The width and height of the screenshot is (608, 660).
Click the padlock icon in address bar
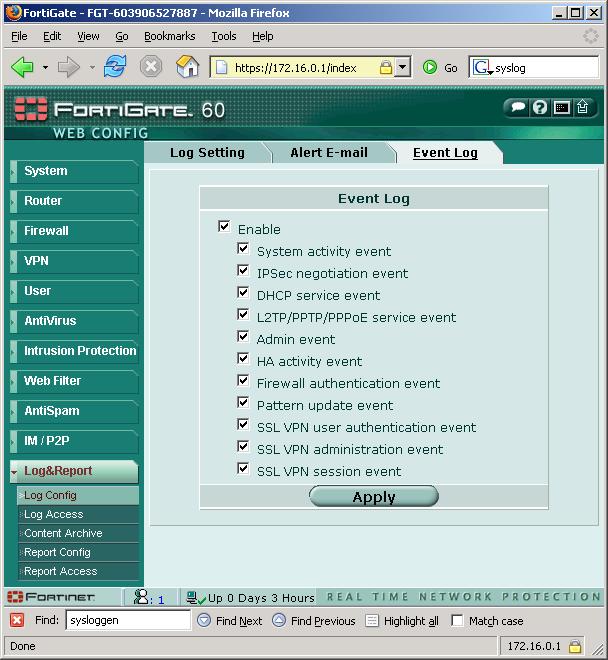click(x=386, y=67)
